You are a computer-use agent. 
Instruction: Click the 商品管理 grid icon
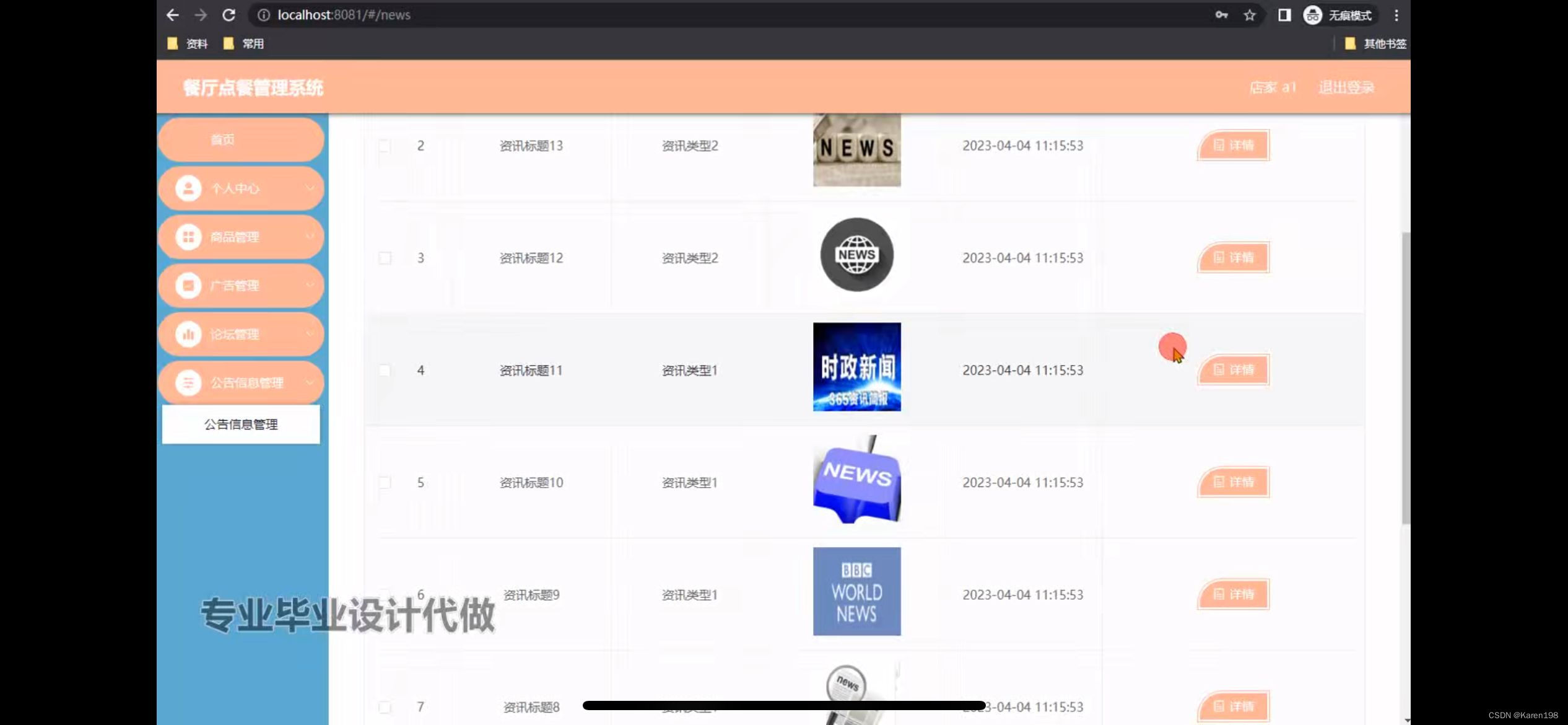188,237
